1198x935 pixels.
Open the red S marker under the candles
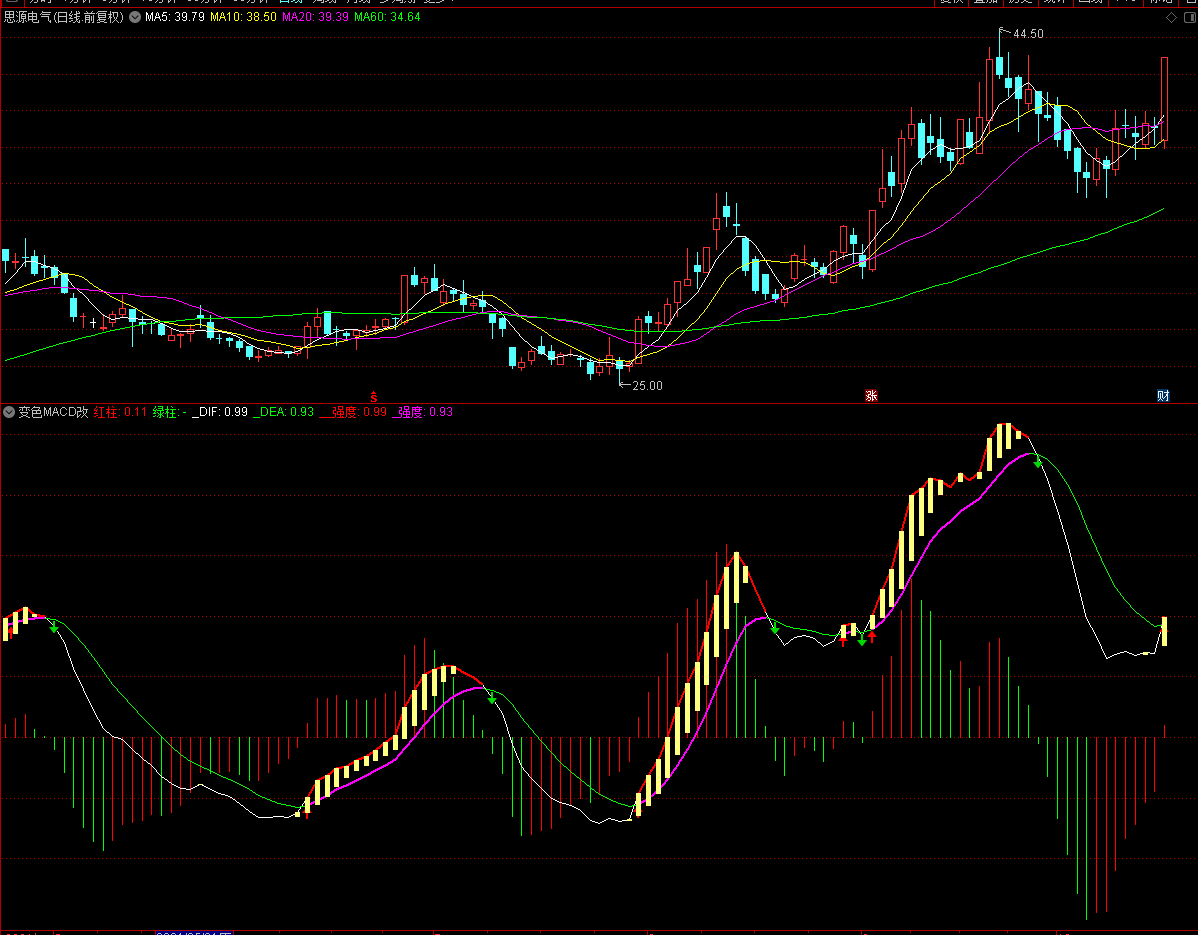coord(374,396)
